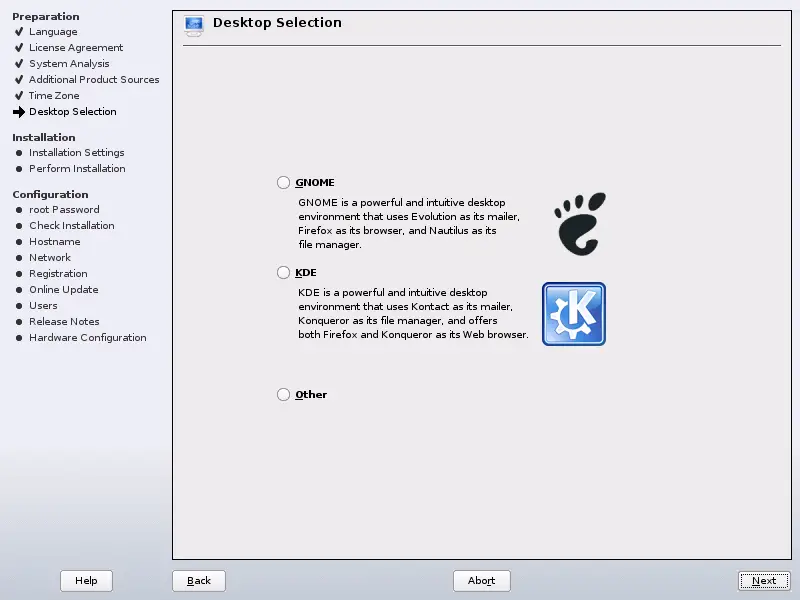Click the bullet beside Installation Settings
Screen dimensions: 800x600
point(18,153)
